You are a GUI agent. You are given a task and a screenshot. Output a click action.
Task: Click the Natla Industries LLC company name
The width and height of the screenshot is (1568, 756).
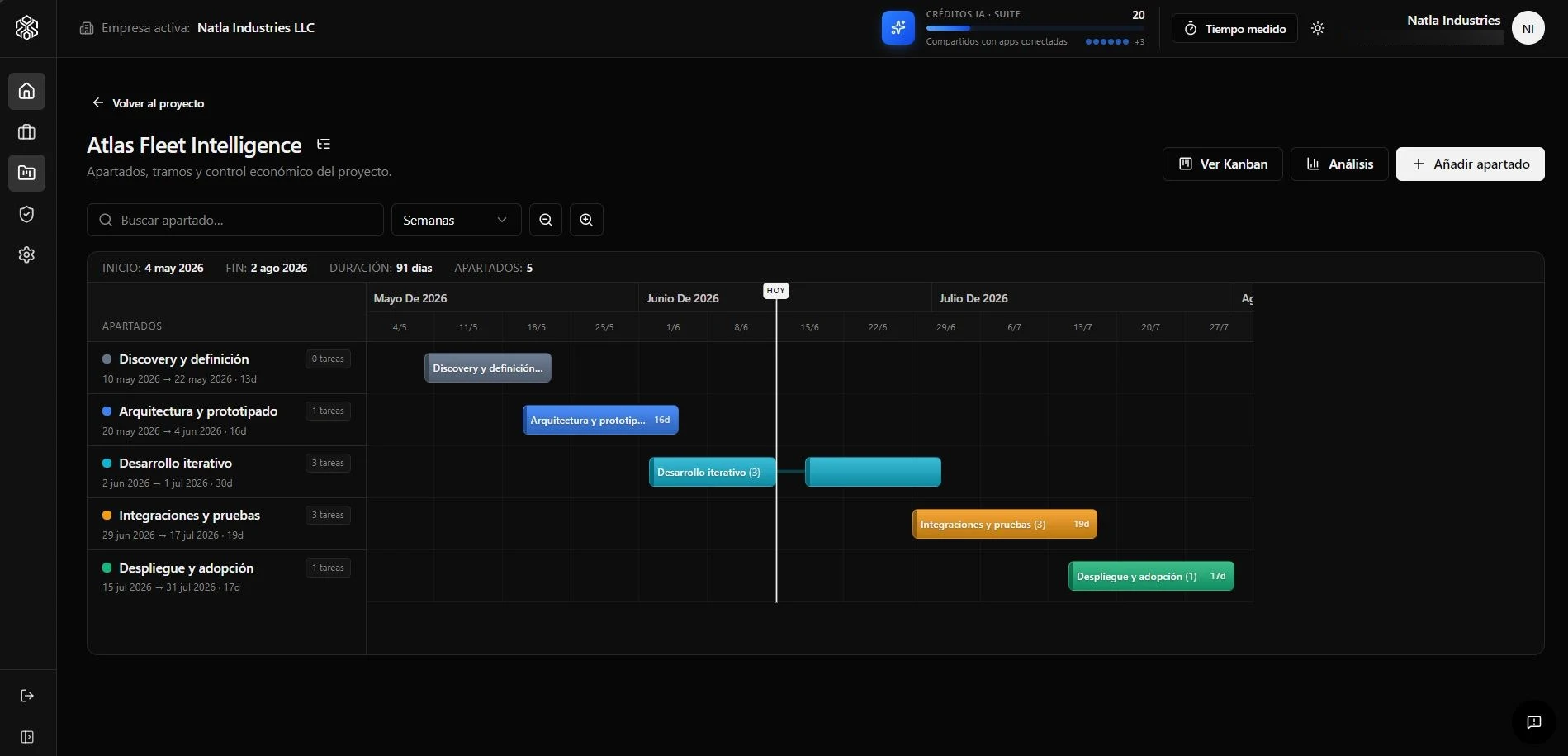coord(256,28)
